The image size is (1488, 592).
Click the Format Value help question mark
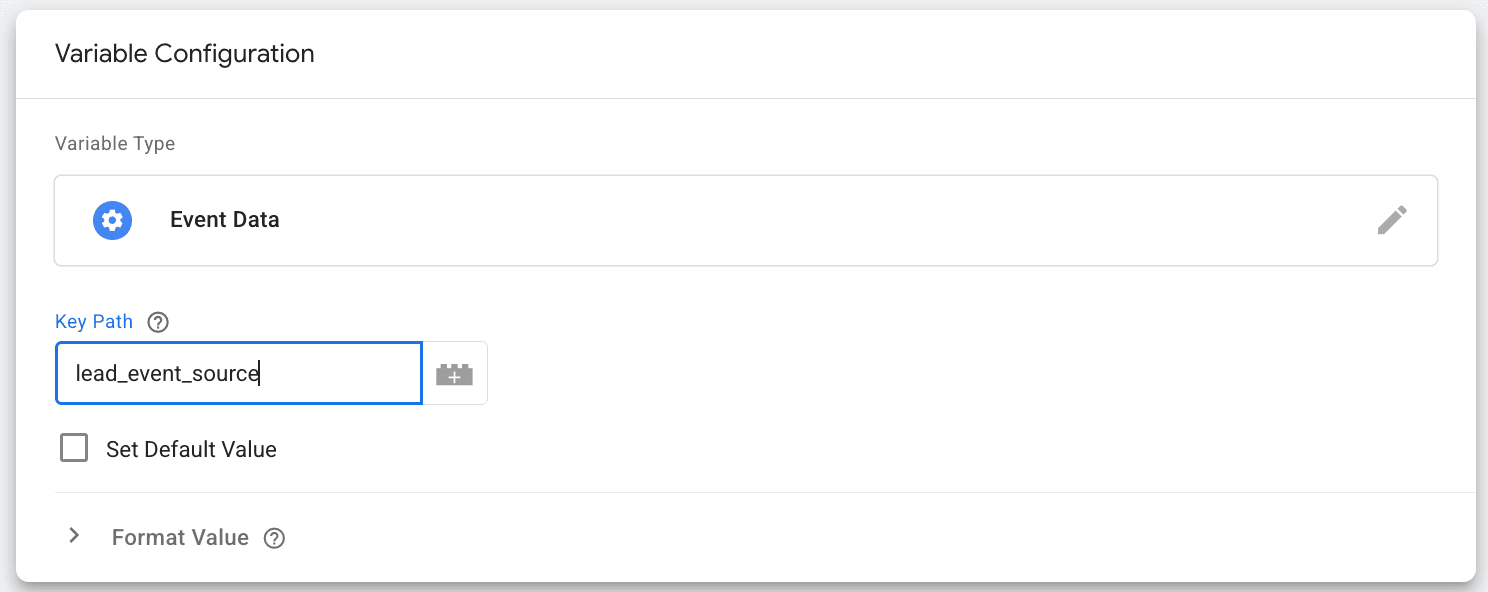(274, 538)
